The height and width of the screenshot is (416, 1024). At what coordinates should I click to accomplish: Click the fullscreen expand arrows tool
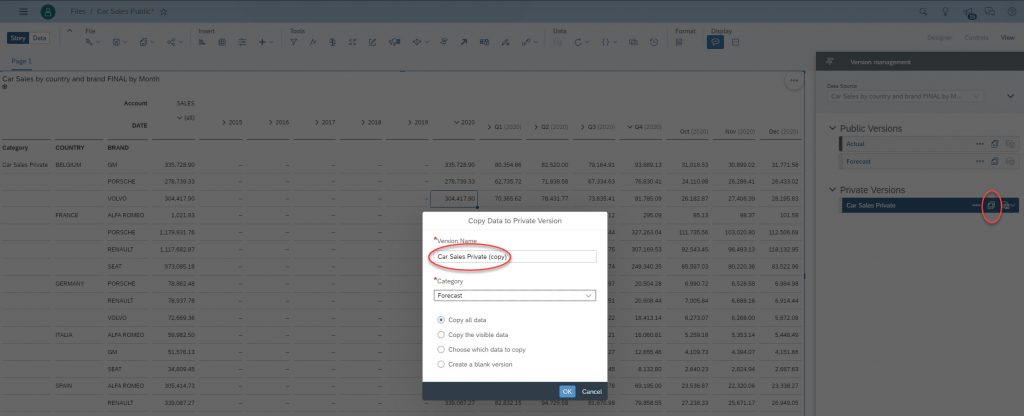click(353, 42)
